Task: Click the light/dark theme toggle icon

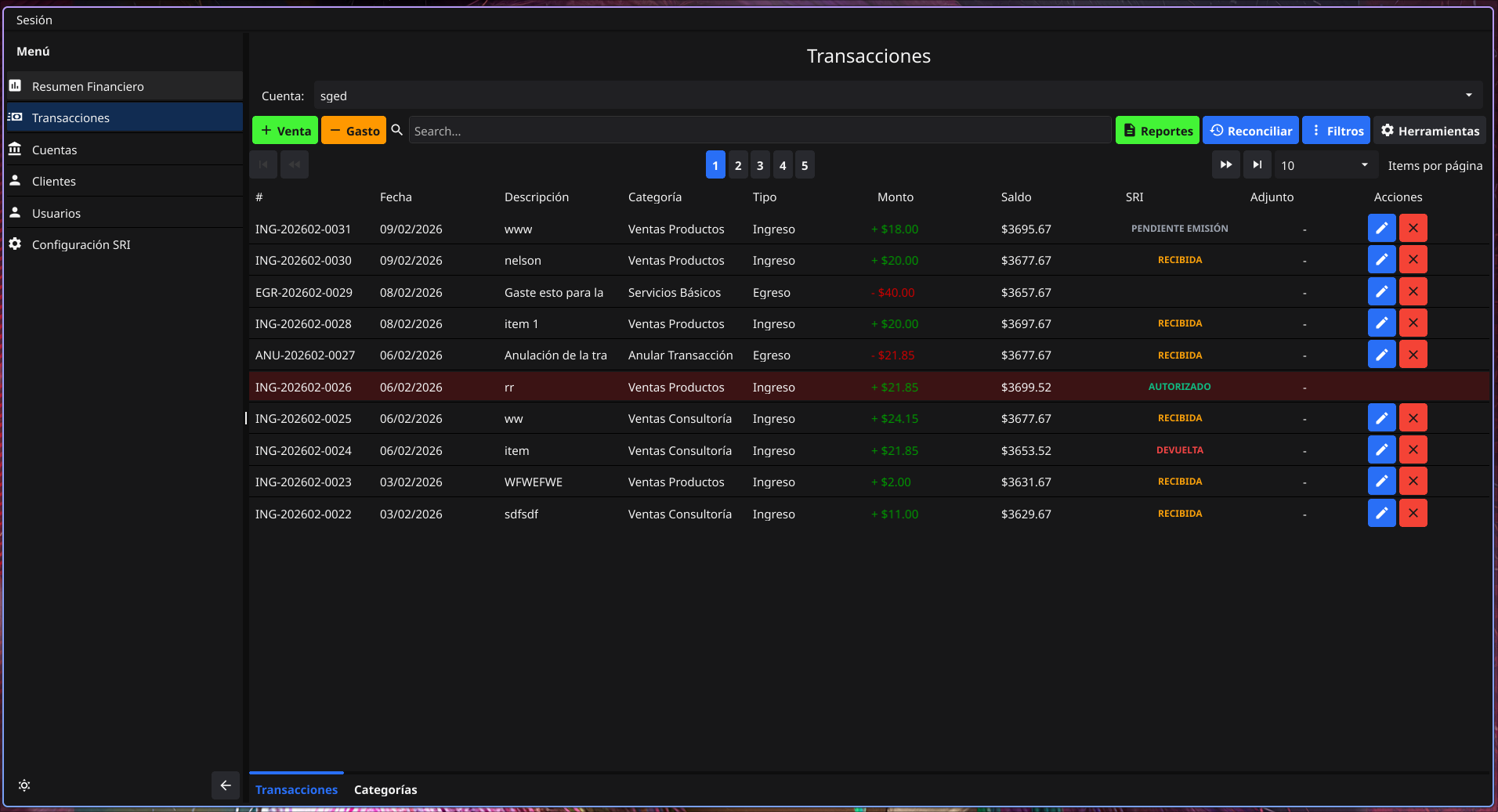Action: coord(24,785)
